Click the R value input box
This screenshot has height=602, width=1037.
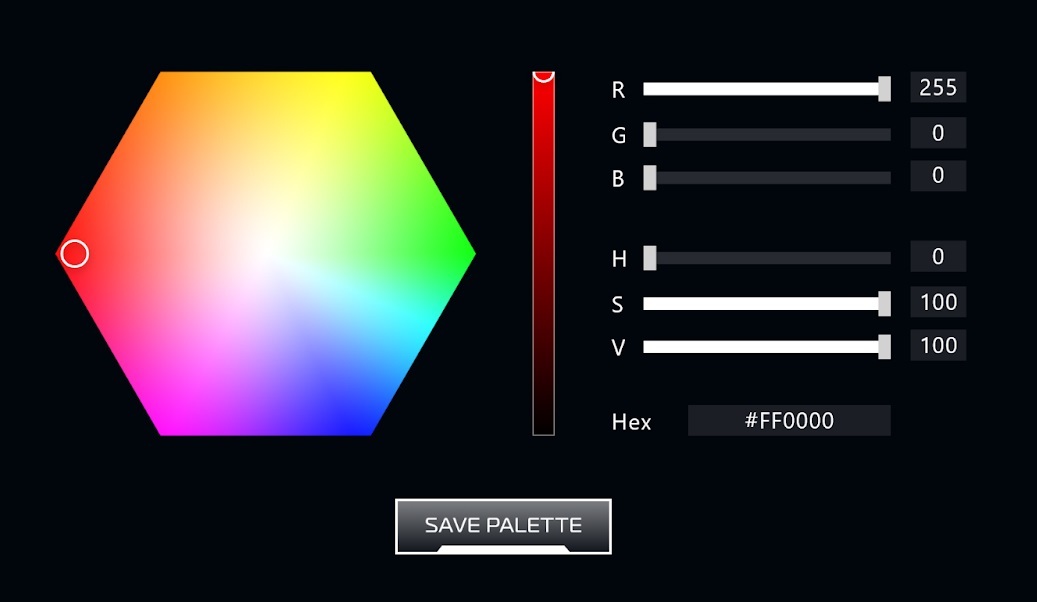click(937, 88)
